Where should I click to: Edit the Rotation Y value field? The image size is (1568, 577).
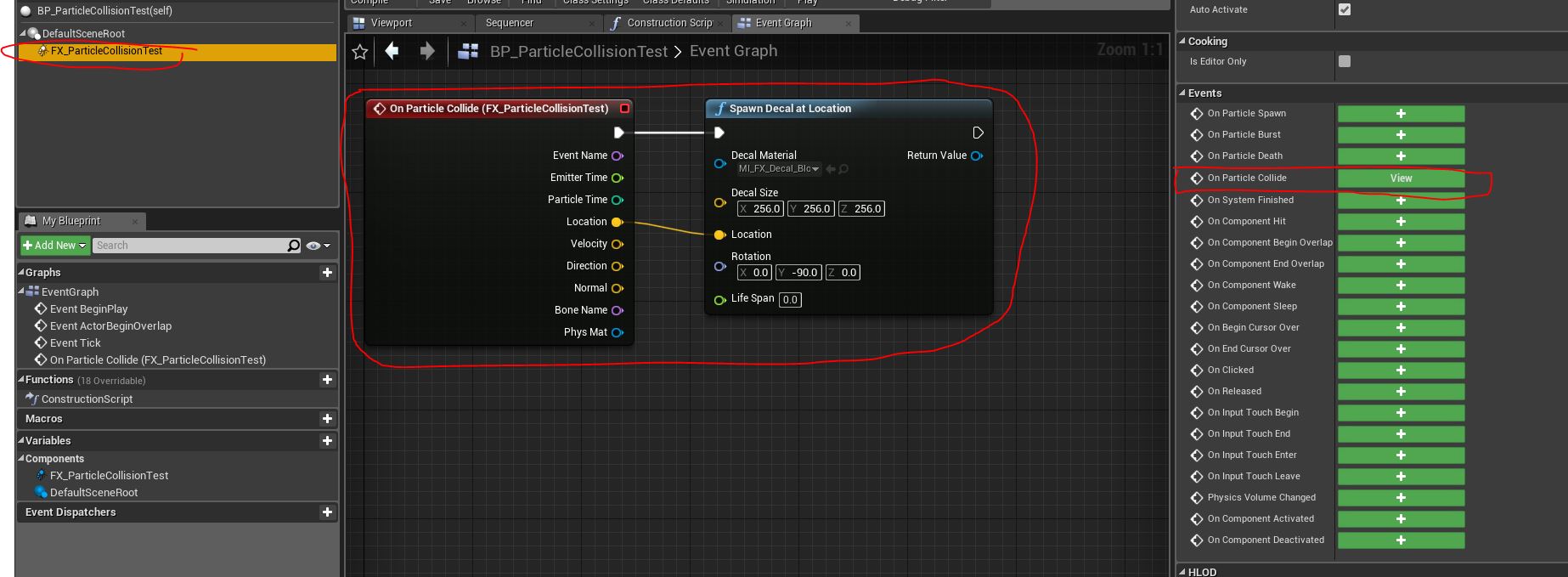click(x=798, y=273)
